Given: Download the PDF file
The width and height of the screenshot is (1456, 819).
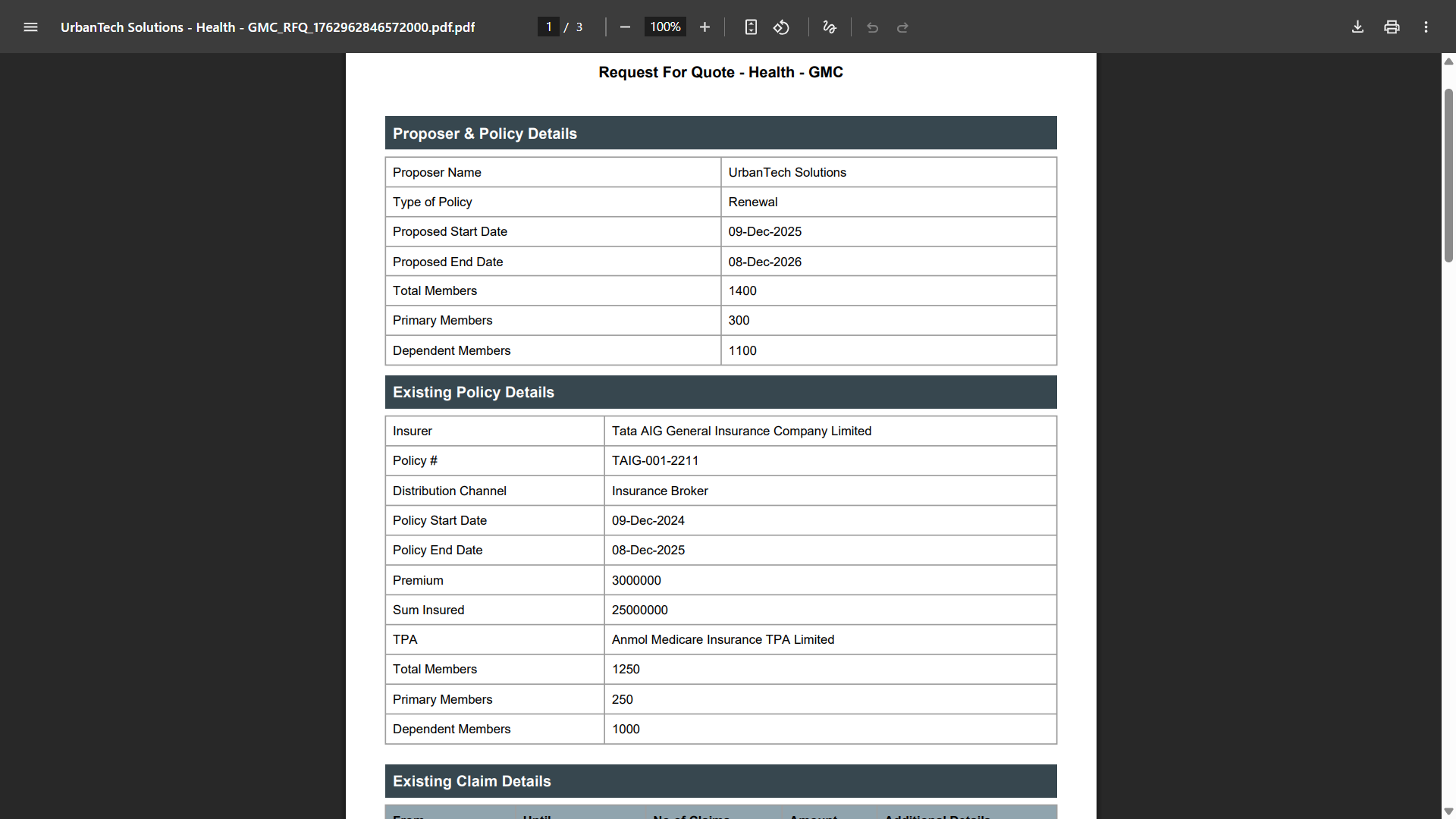Looking at the screenshot, I should tap(1357, 27).
